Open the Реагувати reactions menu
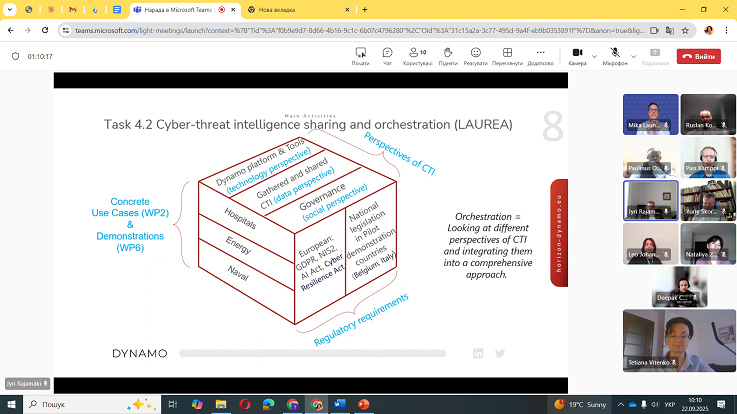737x414 pixels. coord(476,55)
